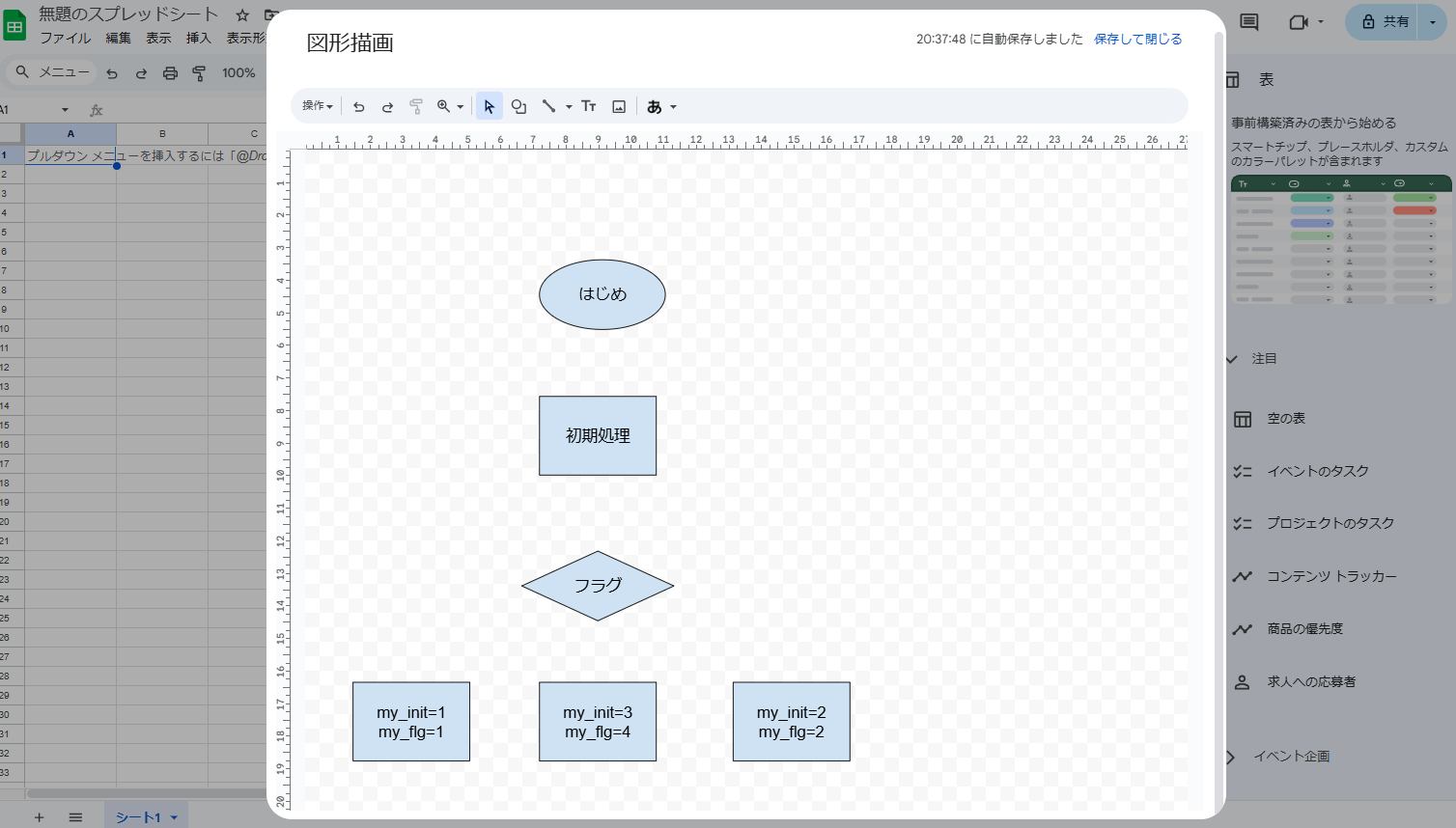This screenshot has width=1456, height=828.
Task: Click cell A1 in the spreadsheet
Action: click(x=70, y=154)
